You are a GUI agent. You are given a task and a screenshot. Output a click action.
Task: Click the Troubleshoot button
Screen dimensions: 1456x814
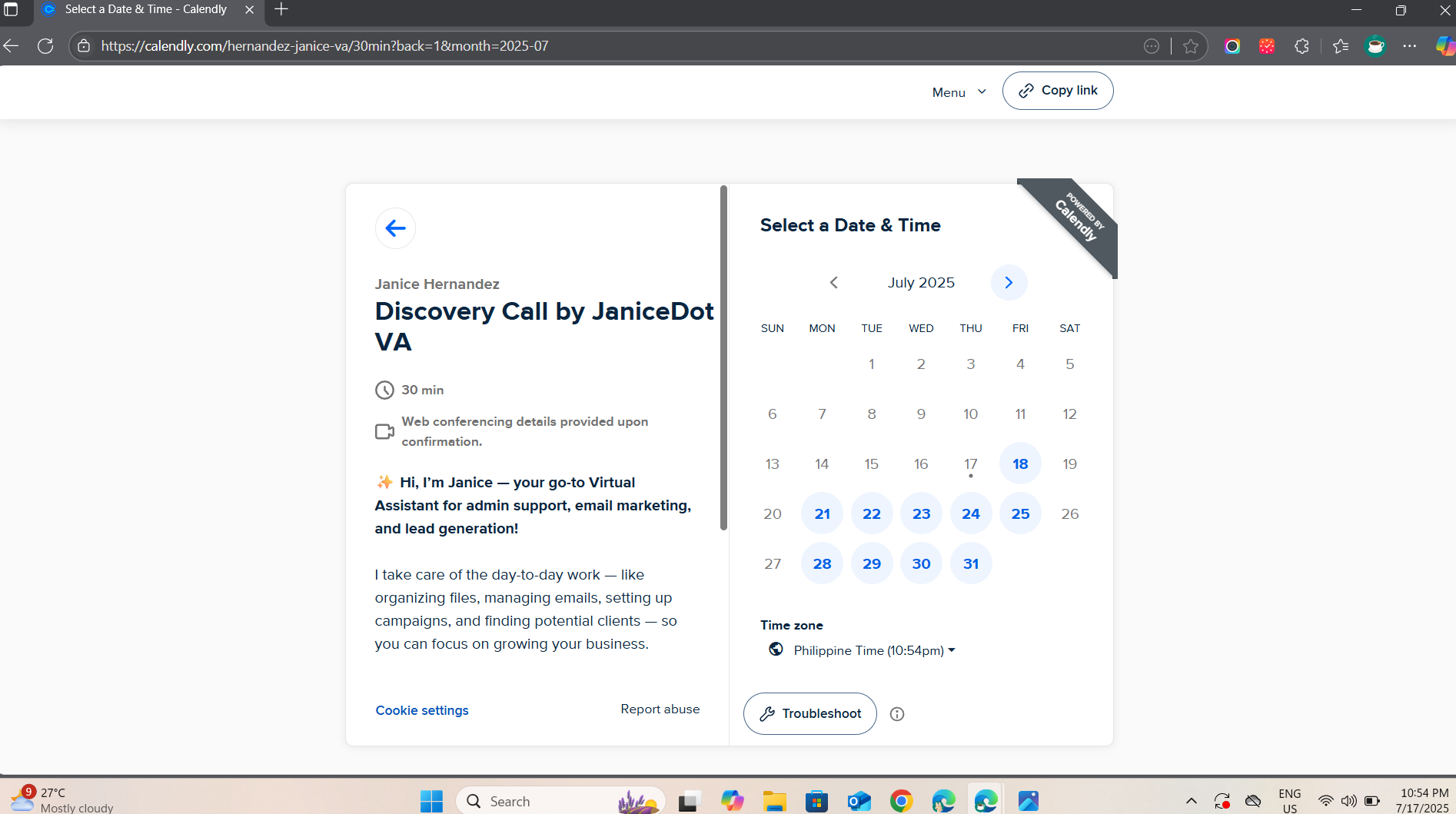click(809, 713)
